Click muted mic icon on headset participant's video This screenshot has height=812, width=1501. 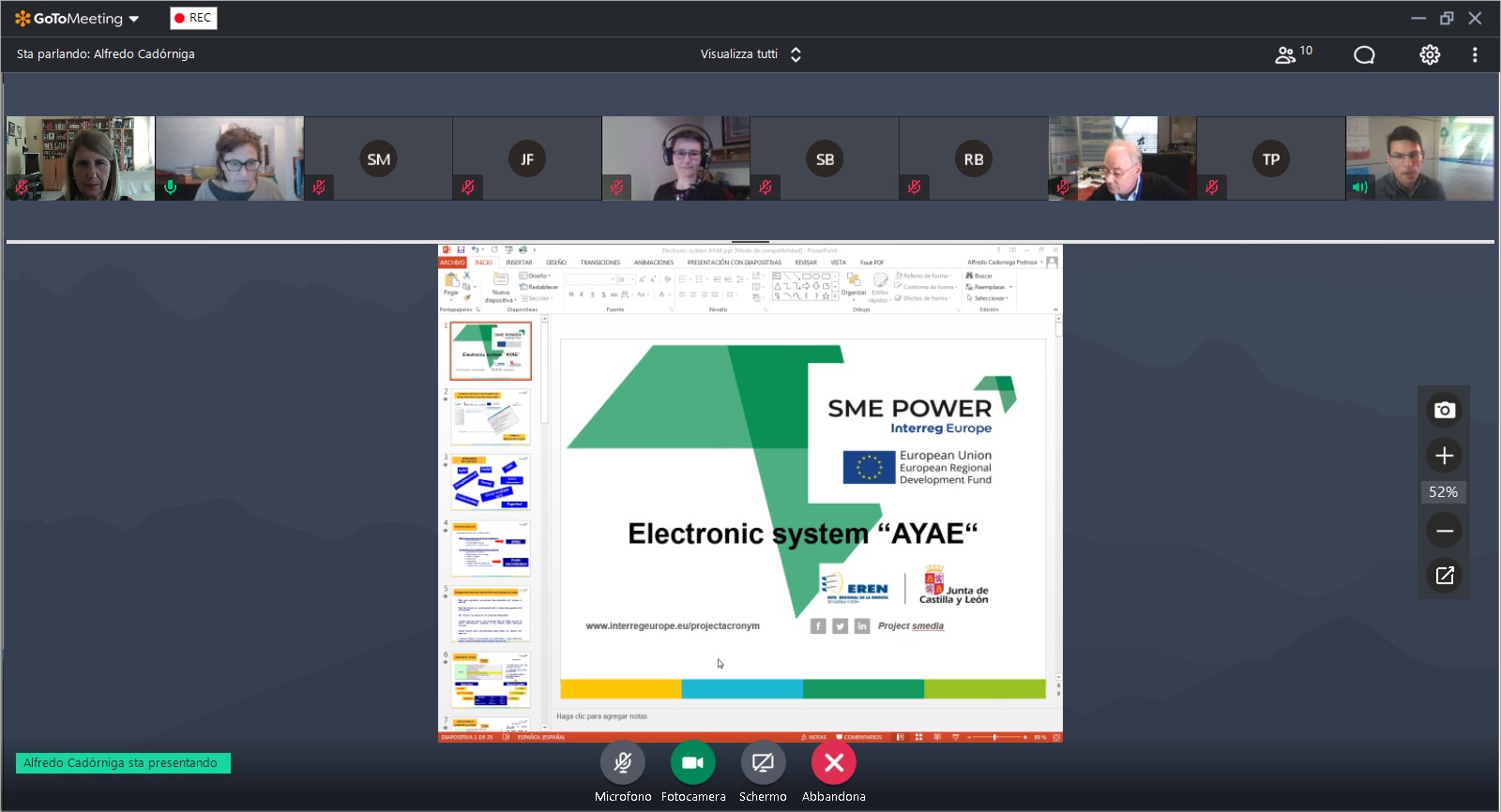coord(616,188)
